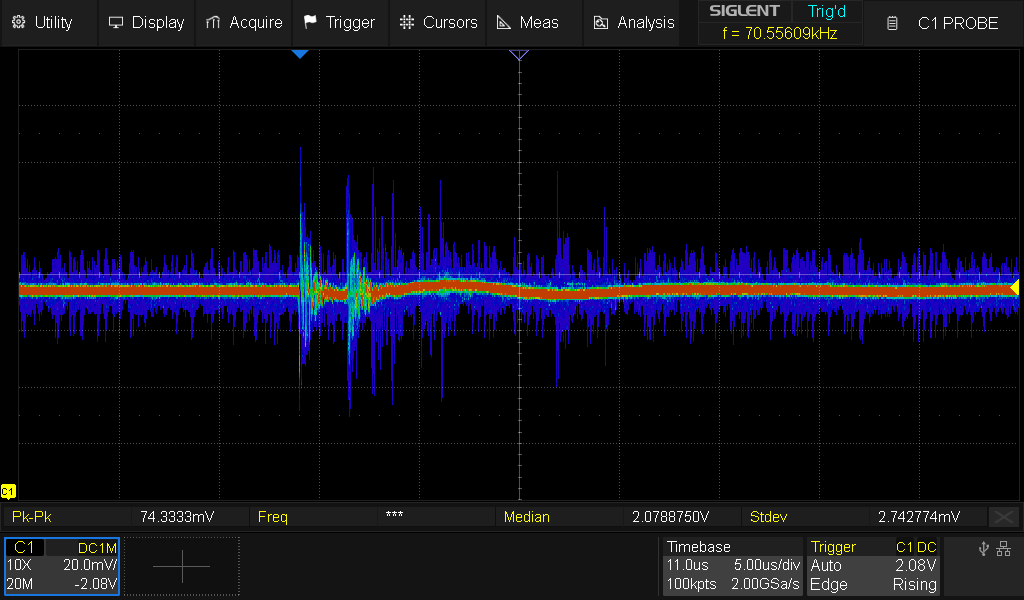1024x600 pixels.
Task: Open the Timebase settings panel
Action: pyautogui.click(x=732, y=566)
